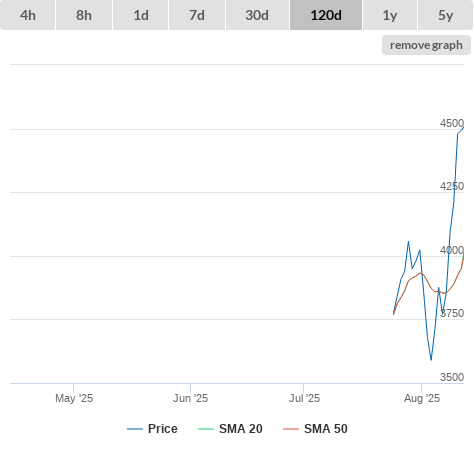Click the blue Price legend line marker

[135, 429]
